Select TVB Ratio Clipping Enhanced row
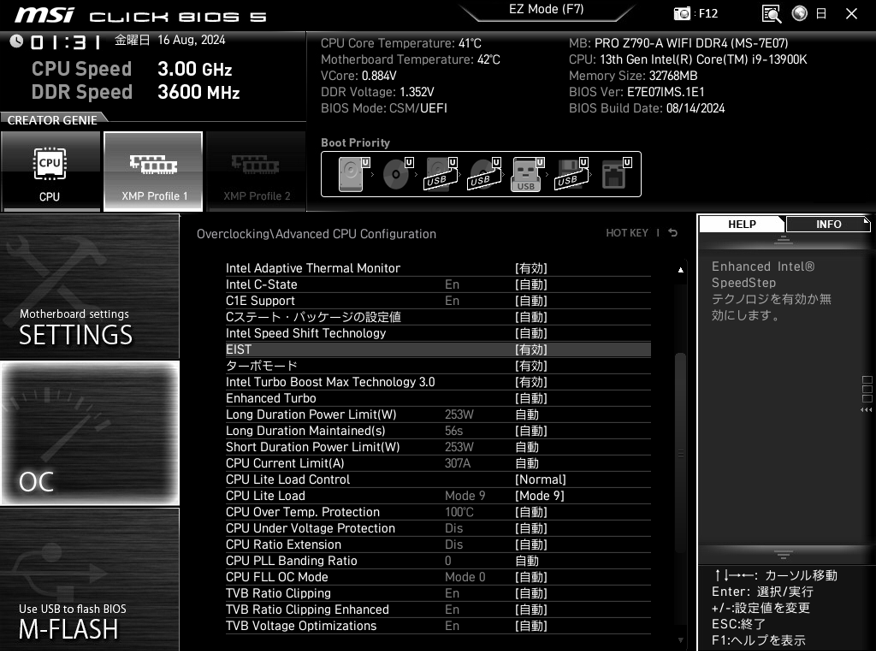The height and width of the screenshot is (651, 876). click(438, 609)
